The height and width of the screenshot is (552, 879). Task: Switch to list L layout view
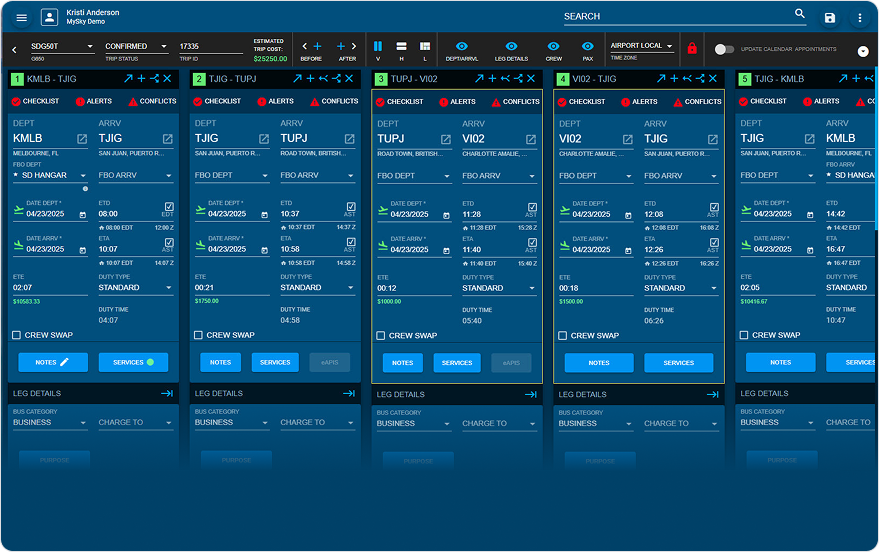point(425,47)
